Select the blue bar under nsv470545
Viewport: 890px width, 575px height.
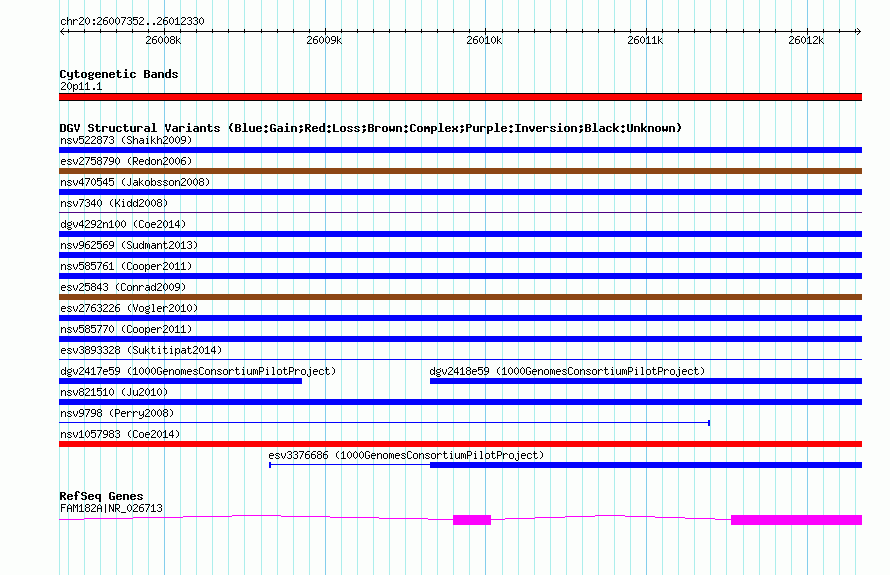(x=460, y=192)
